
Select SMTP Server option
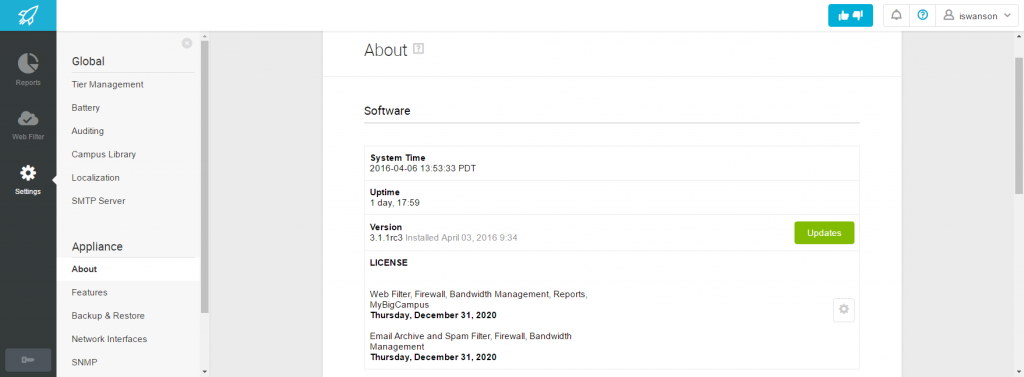click(98, 201)
